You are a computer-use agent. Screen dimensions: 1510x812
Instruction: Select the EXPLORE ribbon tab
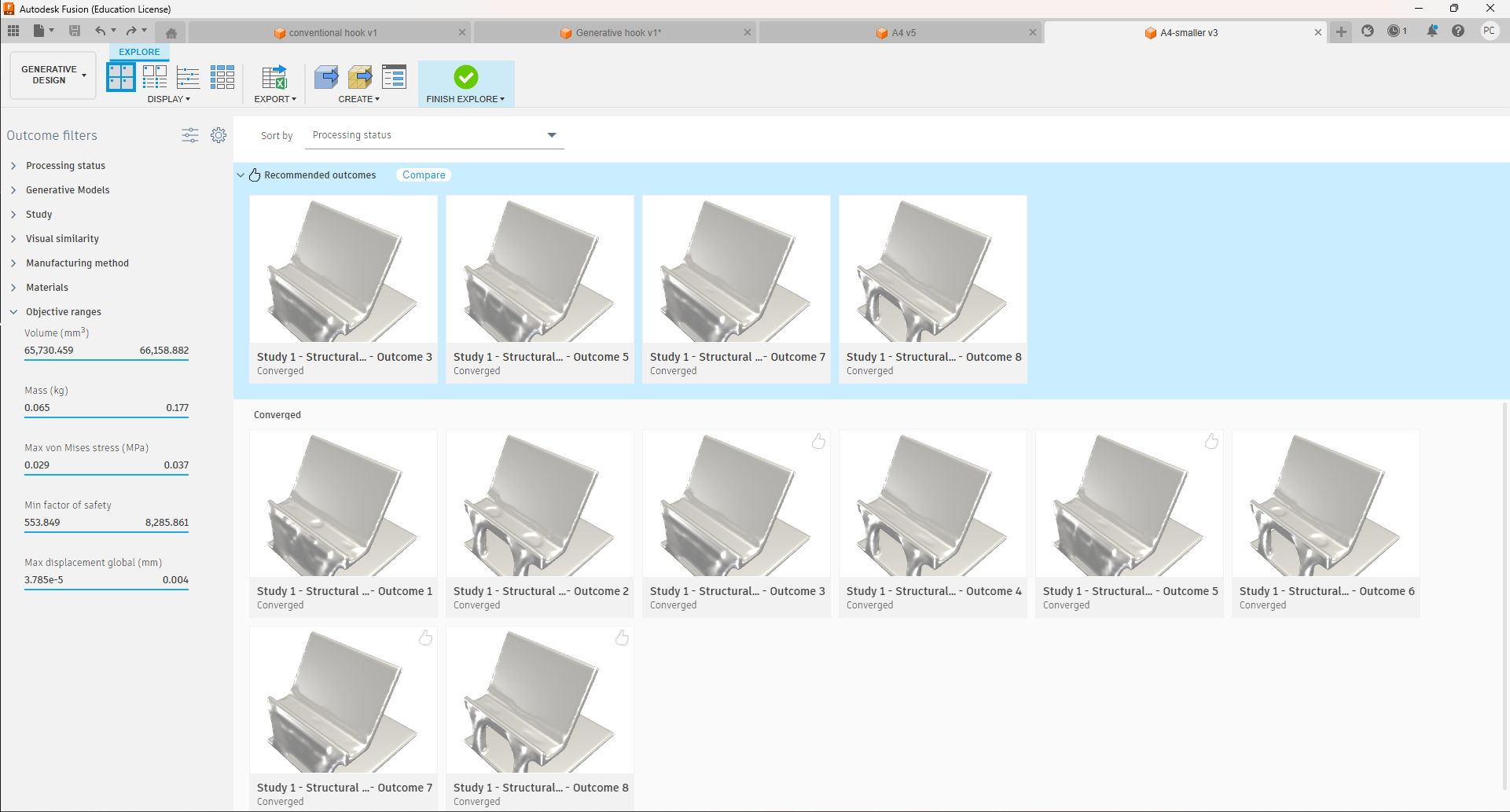(x=139, y=52)
